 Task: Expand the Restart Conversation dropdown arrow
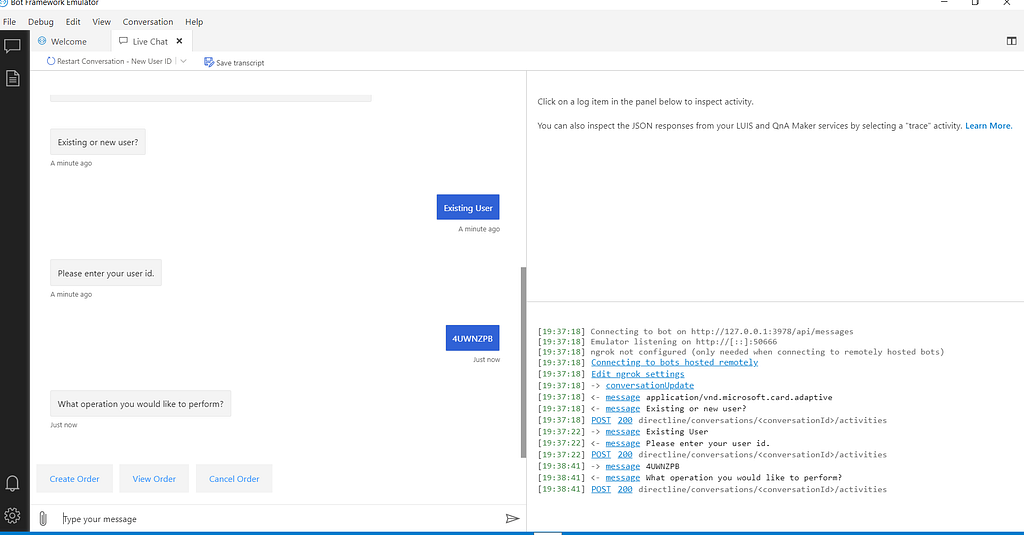(x=184, y=61)
